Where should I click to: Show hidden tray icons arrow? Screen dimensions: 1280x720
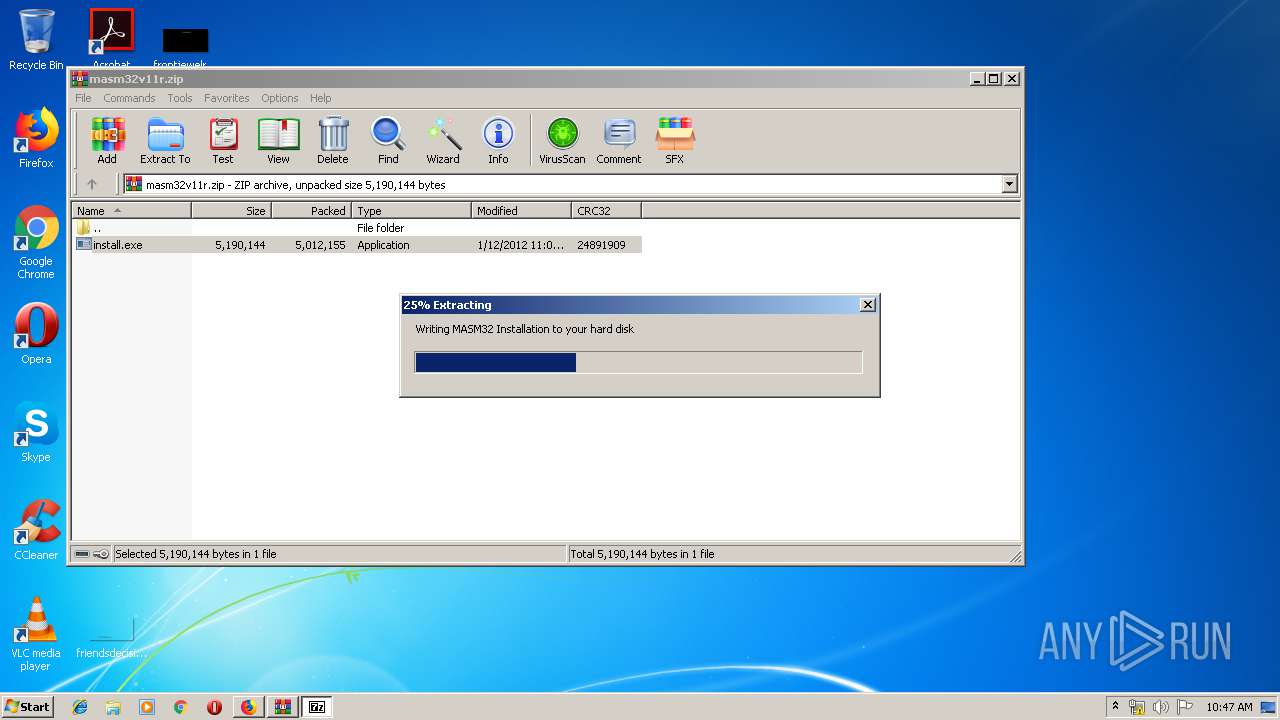tap(1115, 706)
